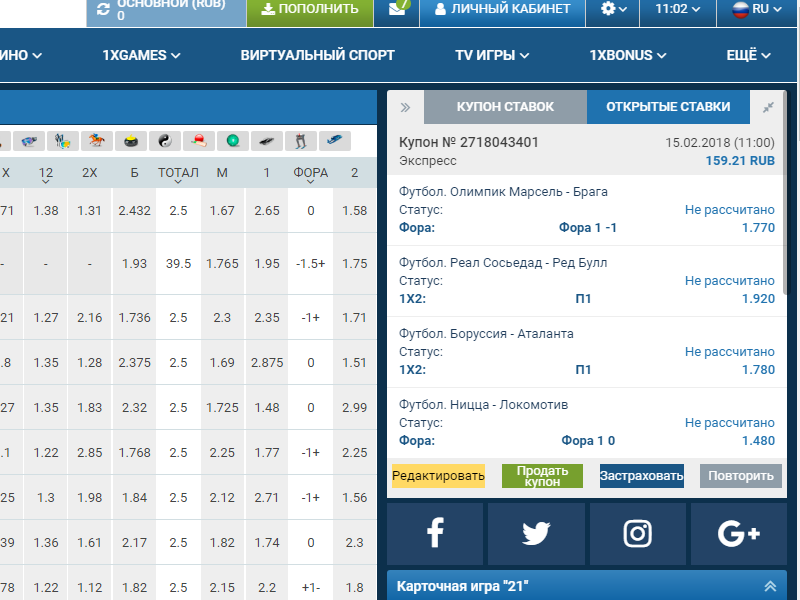
Task: Select odds 2.875 in column 1
Action: pyautogui.click(x=267, y=363)
